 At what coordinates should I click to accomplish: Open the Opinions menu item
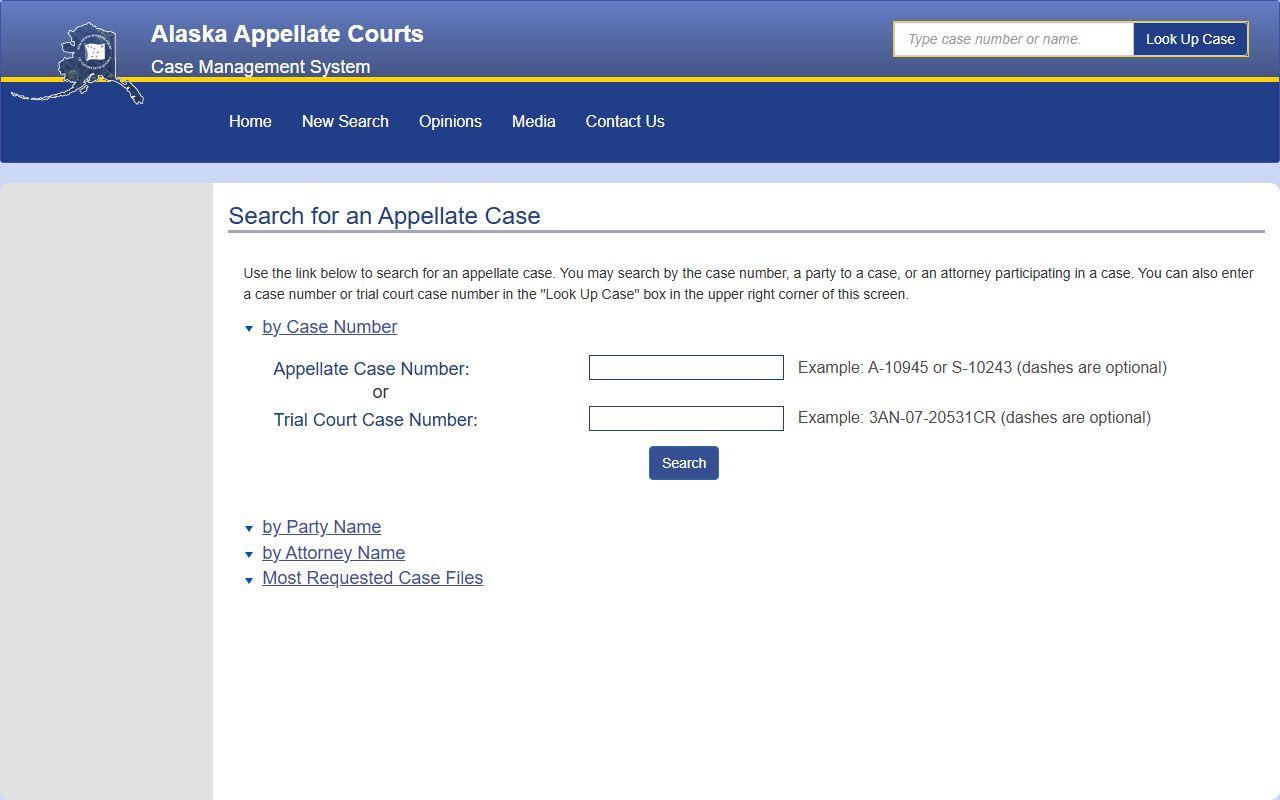(x=450, y=121)
